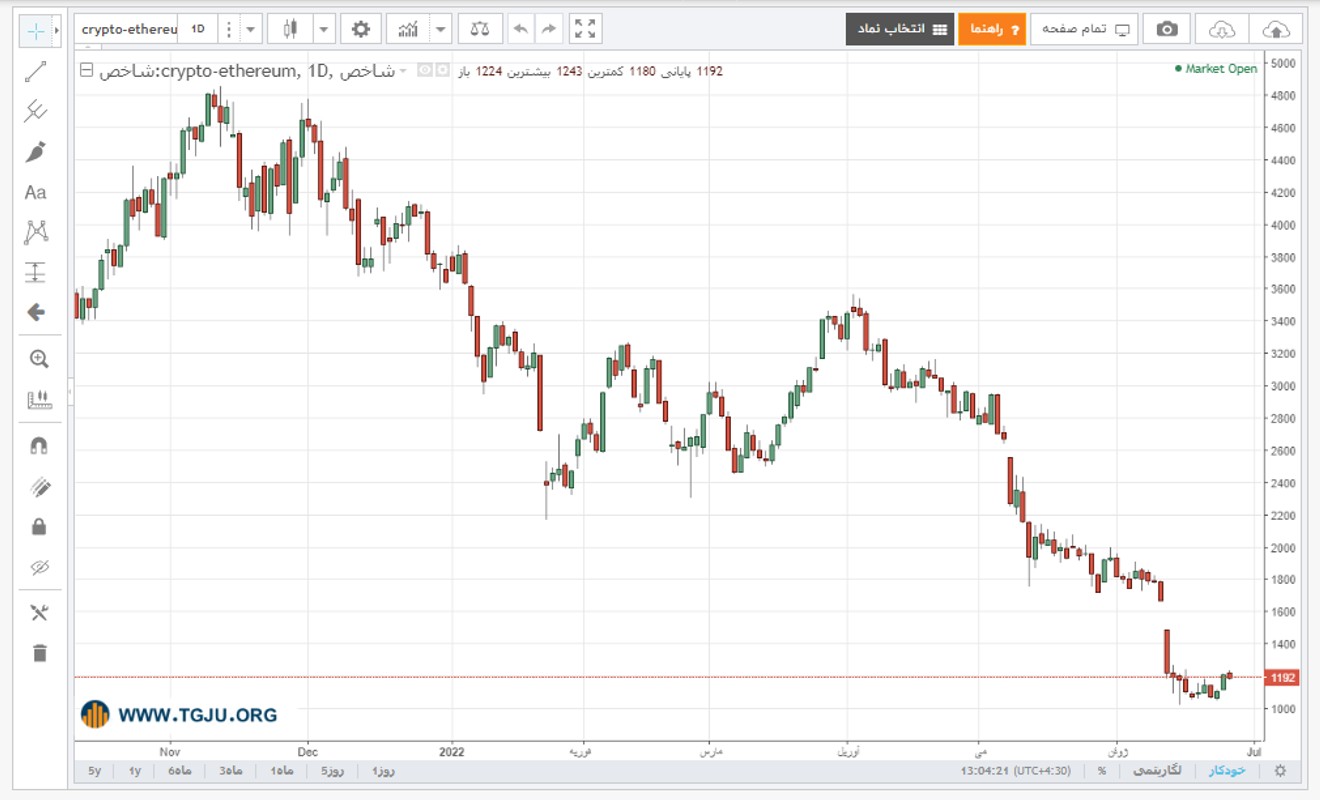
Task: Set time range to 6 months (6ماه)
Action: tap(179, 771)
